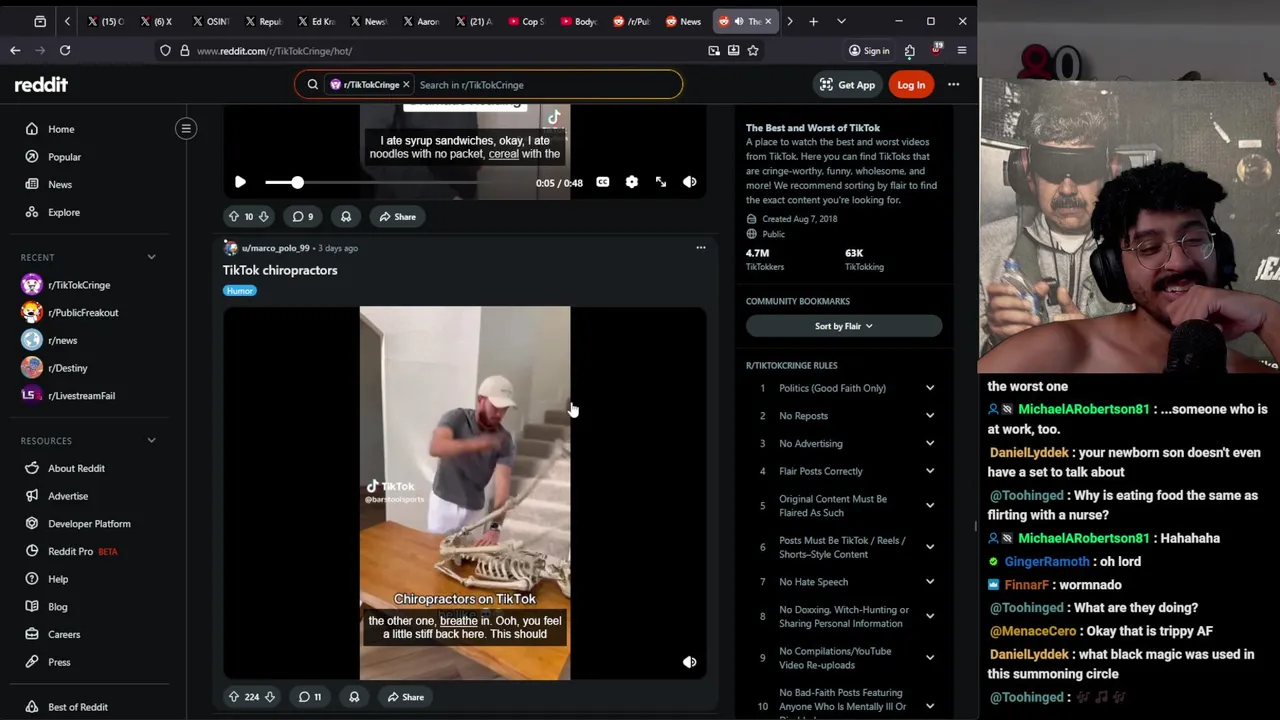Play the top video
The height and width of the screenshot is (720, 1280).
(240, 182)
